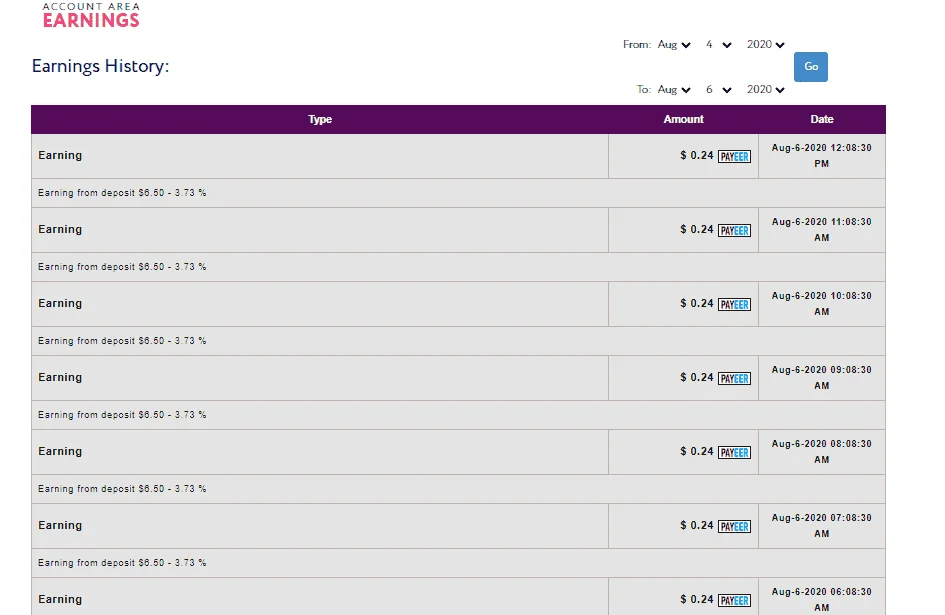
Task: Click the Type column header
Action: [x=320, y=119]
